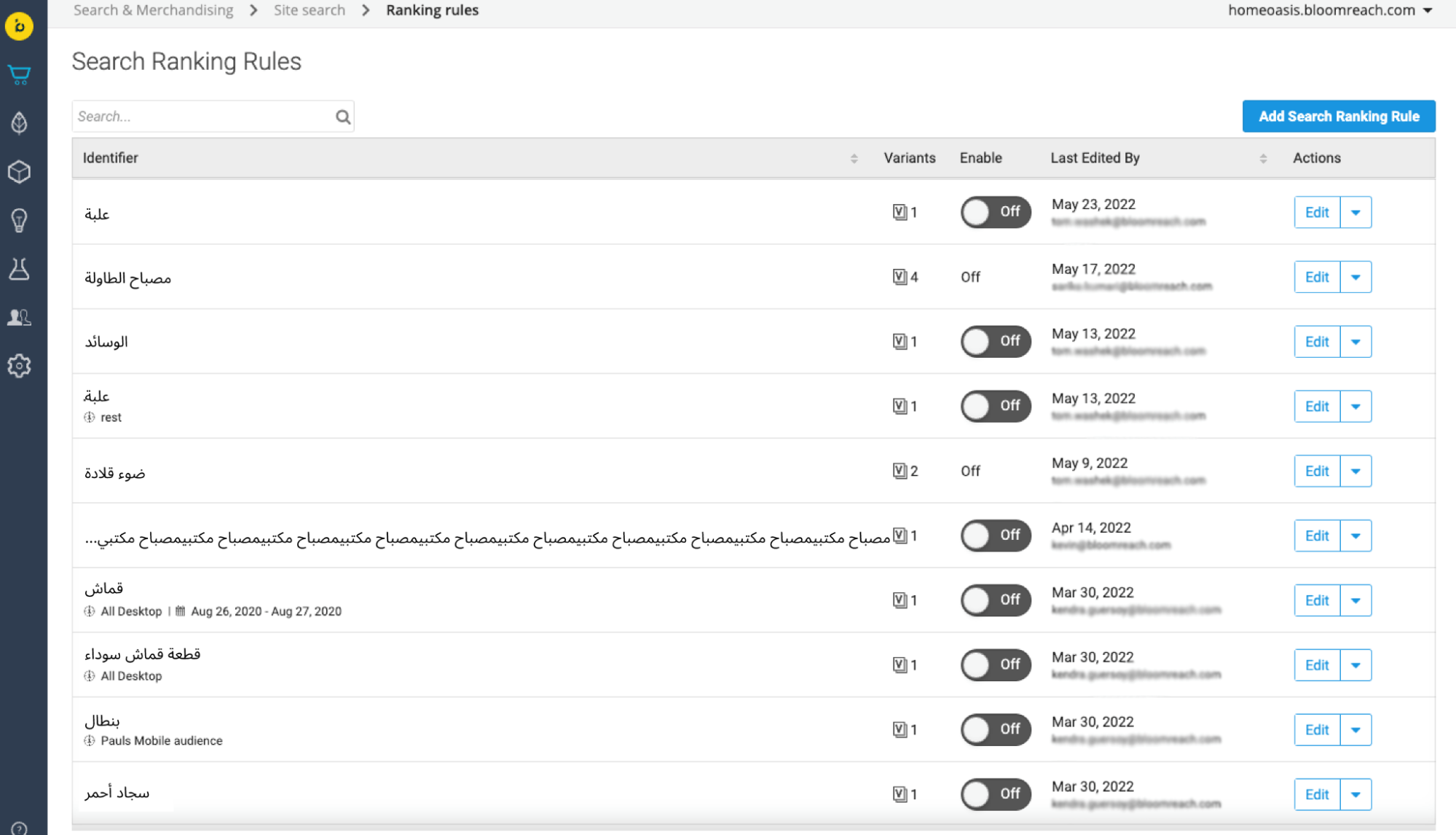This screenshot has height=835, width=1456.
Task: Open the Search & Merchandising breadcrumb
Action: tap(153, 10)
